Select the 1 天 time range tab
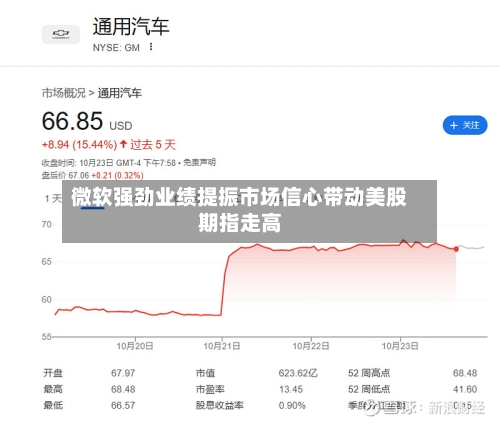The height and width of the screenshot is (423, 500). [53, 199]
